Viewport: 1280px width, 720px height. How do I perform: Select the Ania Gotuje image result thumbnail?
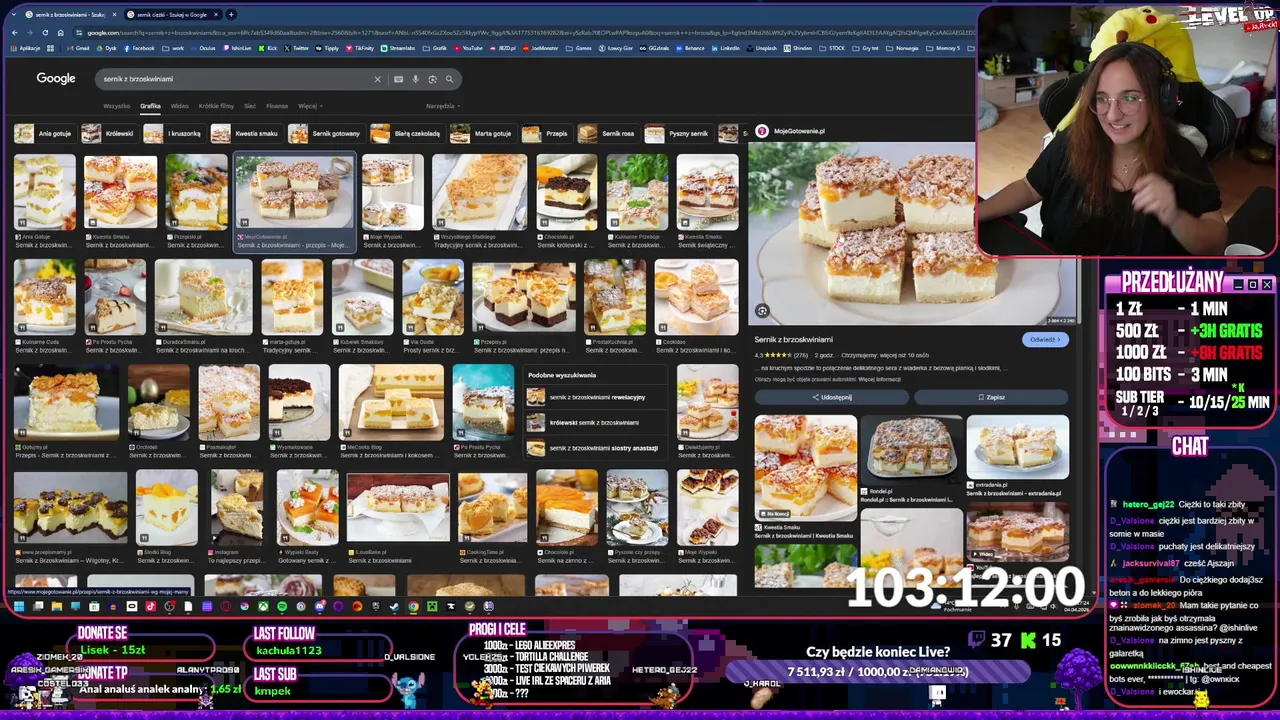(44, 192)
